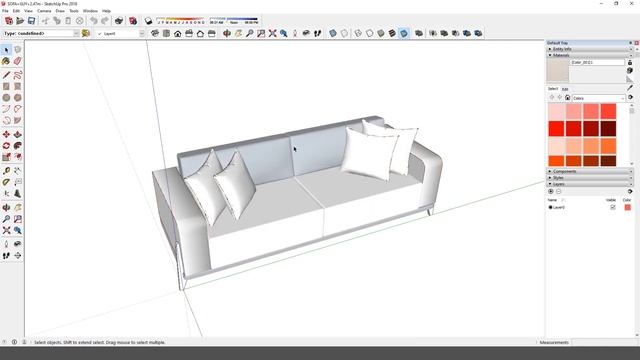Activate the Orbit tool in left toolbar
Image resolution: width=640 pixels, height=360 pixels.
pos(6,208)
